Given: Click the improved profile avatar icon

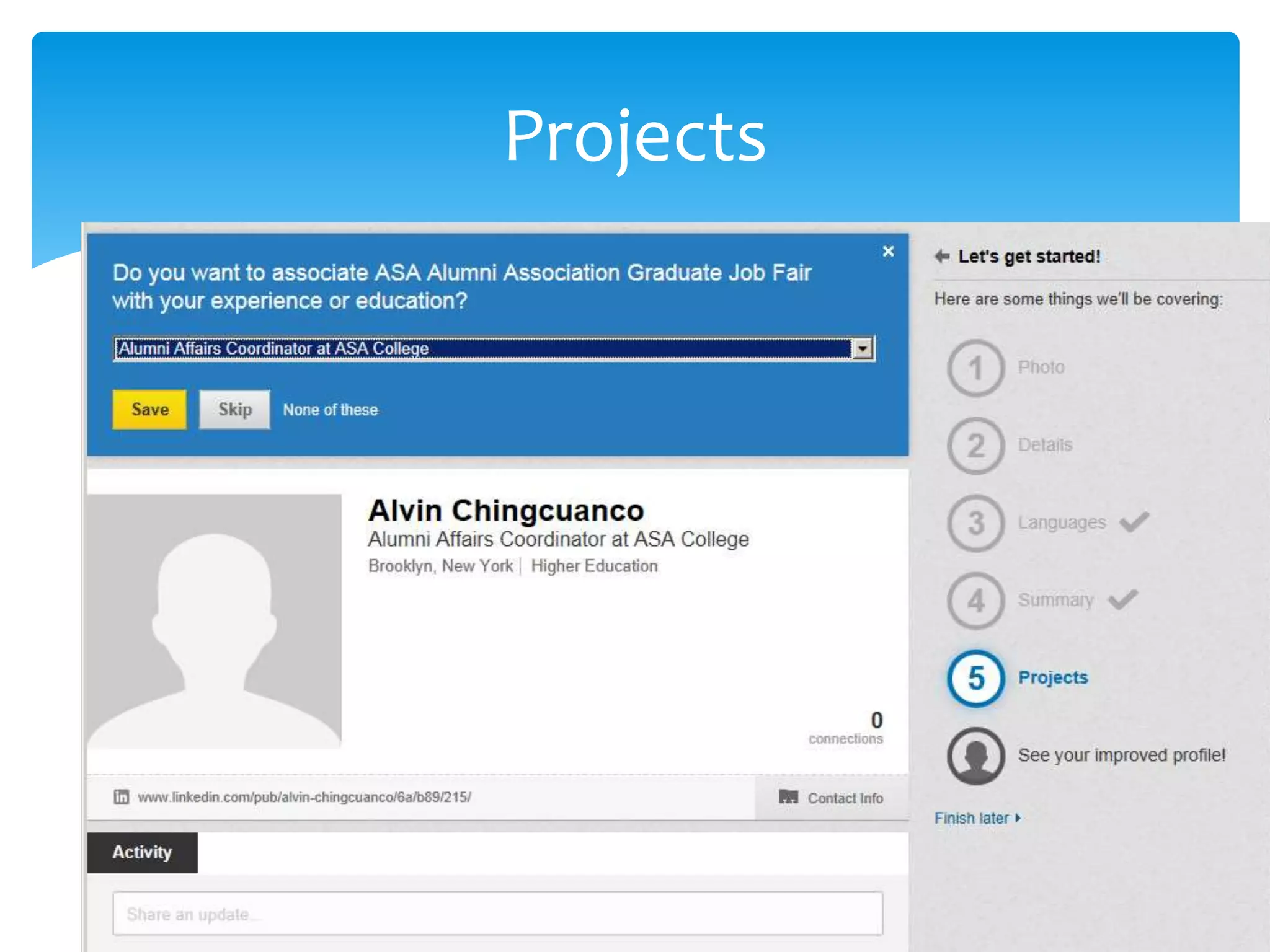Looking at the screenshot, I should [x=975, y=756].
